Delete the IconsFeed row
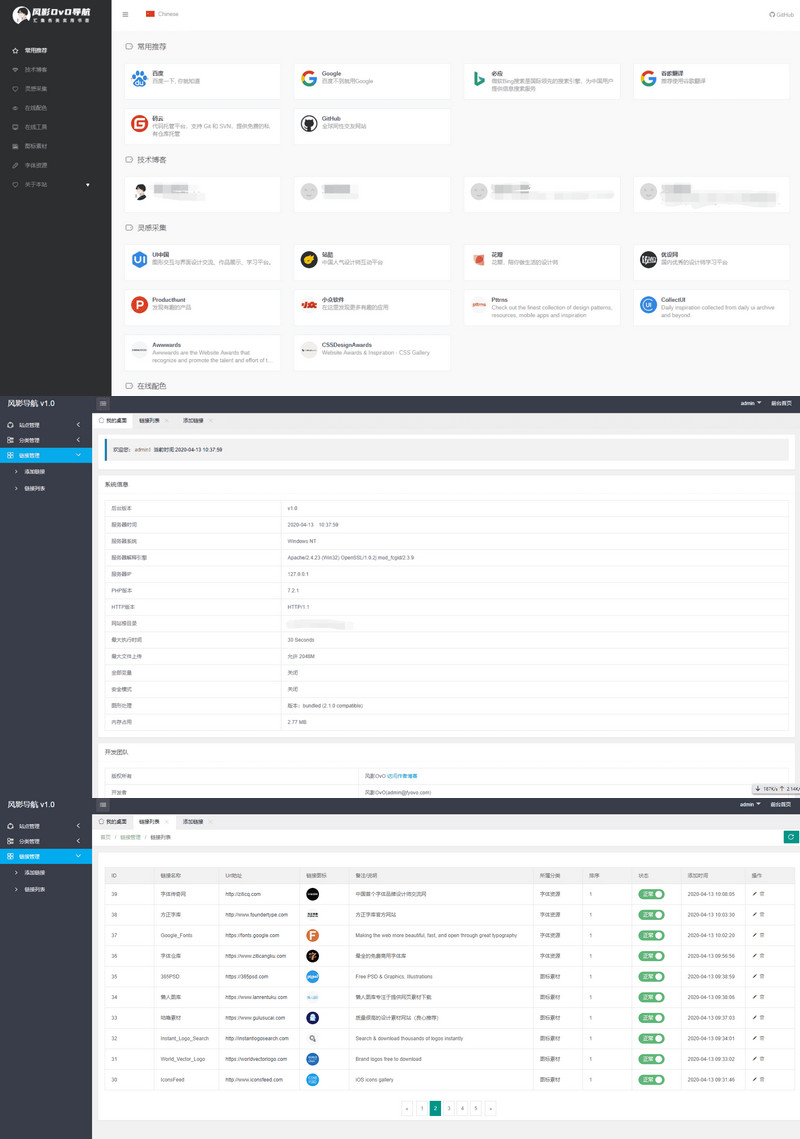800x1139 pixels. point(762,1079)
